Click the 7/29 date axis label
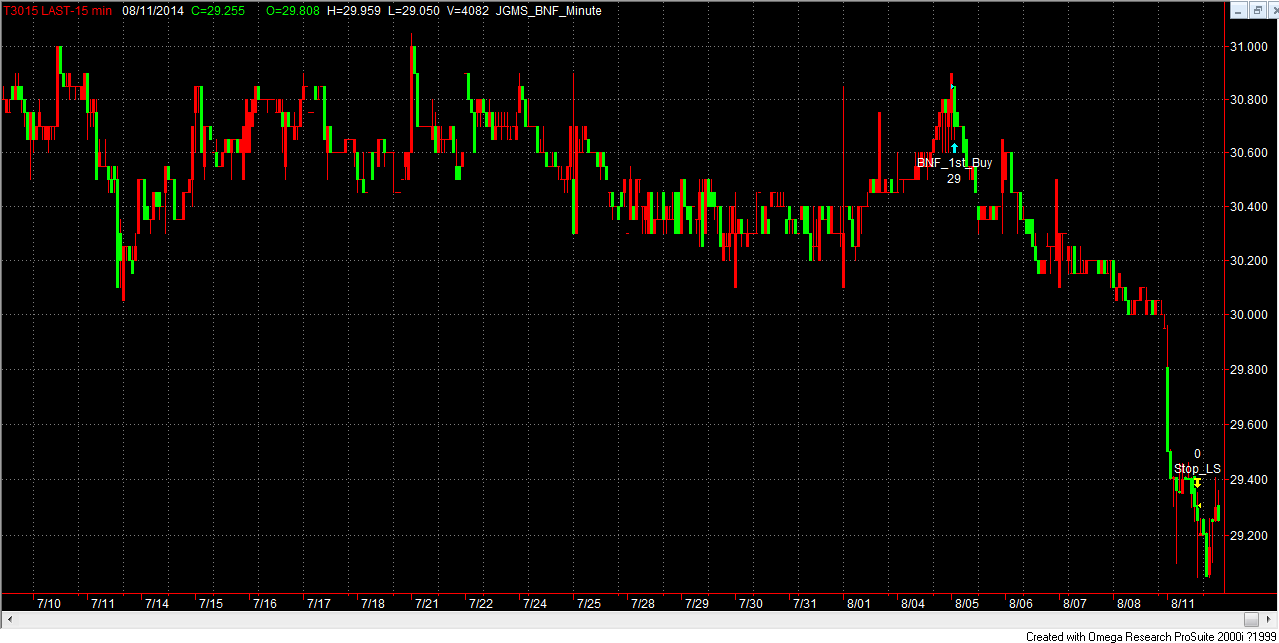This screenshot has width=1279, height=643. click(697, 603)
